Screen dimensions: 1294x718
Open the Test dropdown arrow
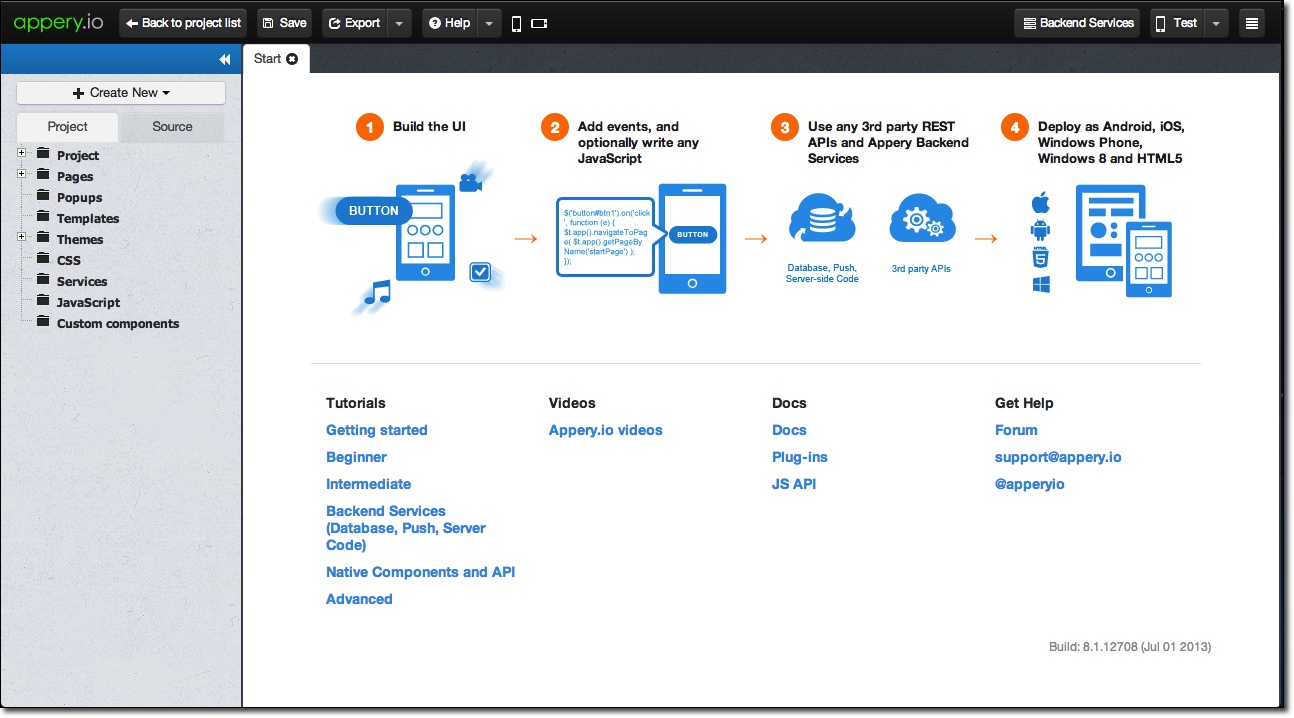[1216, 23]
